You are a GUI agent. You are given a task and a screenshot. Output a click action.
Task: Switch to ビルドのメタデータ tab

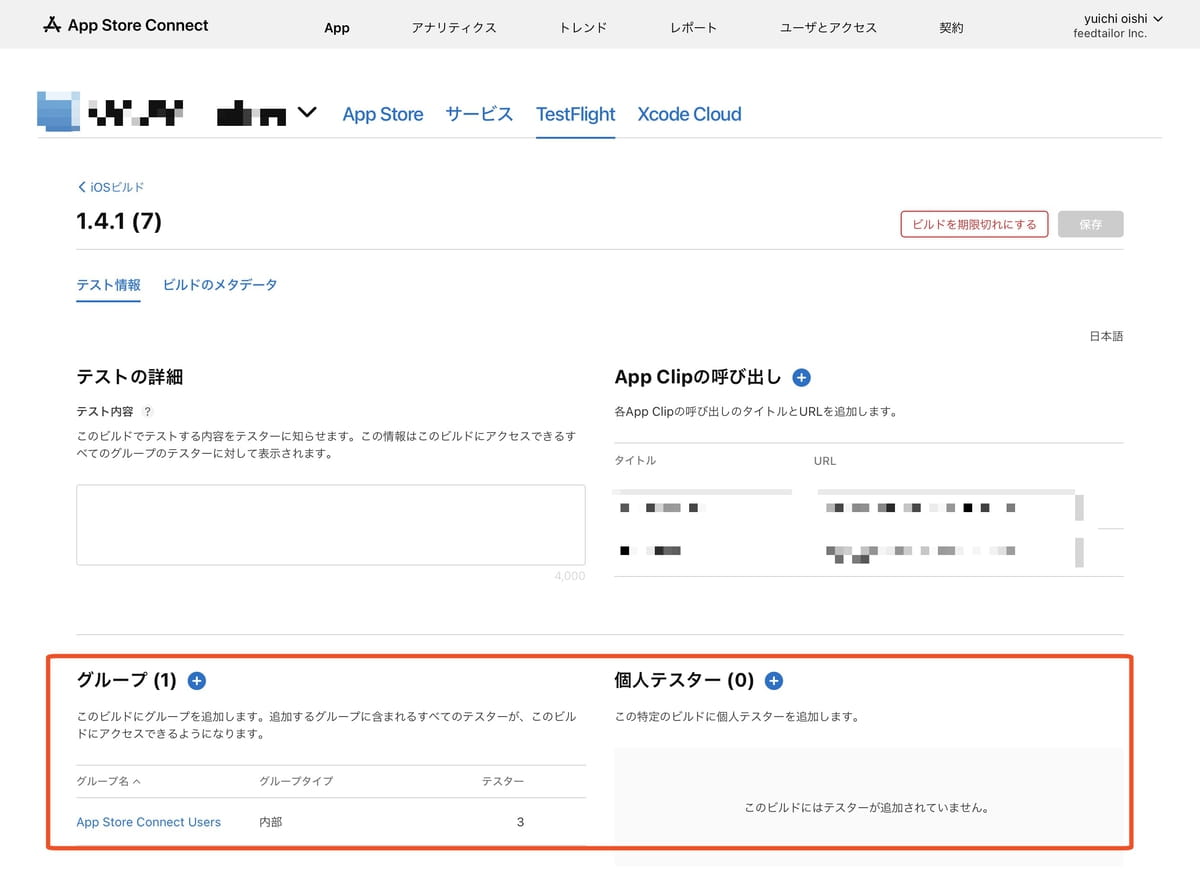tap(220, 285)
